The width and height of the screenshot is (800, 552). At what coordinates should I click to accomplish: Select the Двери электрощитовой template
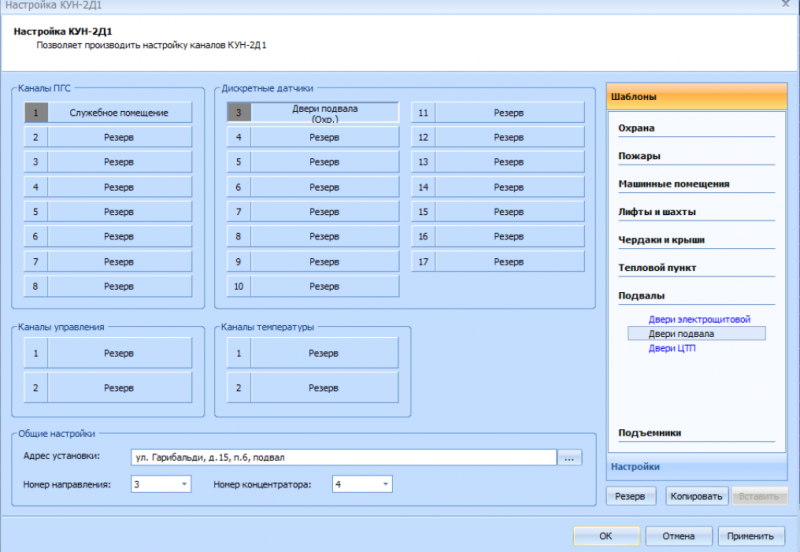(698, 320)
